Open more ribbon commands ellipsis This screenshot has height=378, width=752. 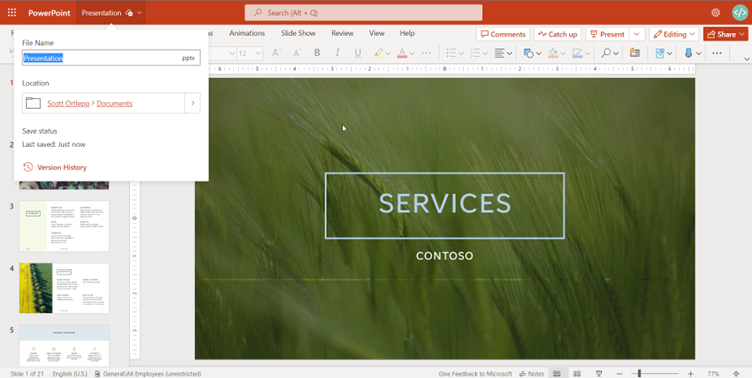tap(717, 53)
